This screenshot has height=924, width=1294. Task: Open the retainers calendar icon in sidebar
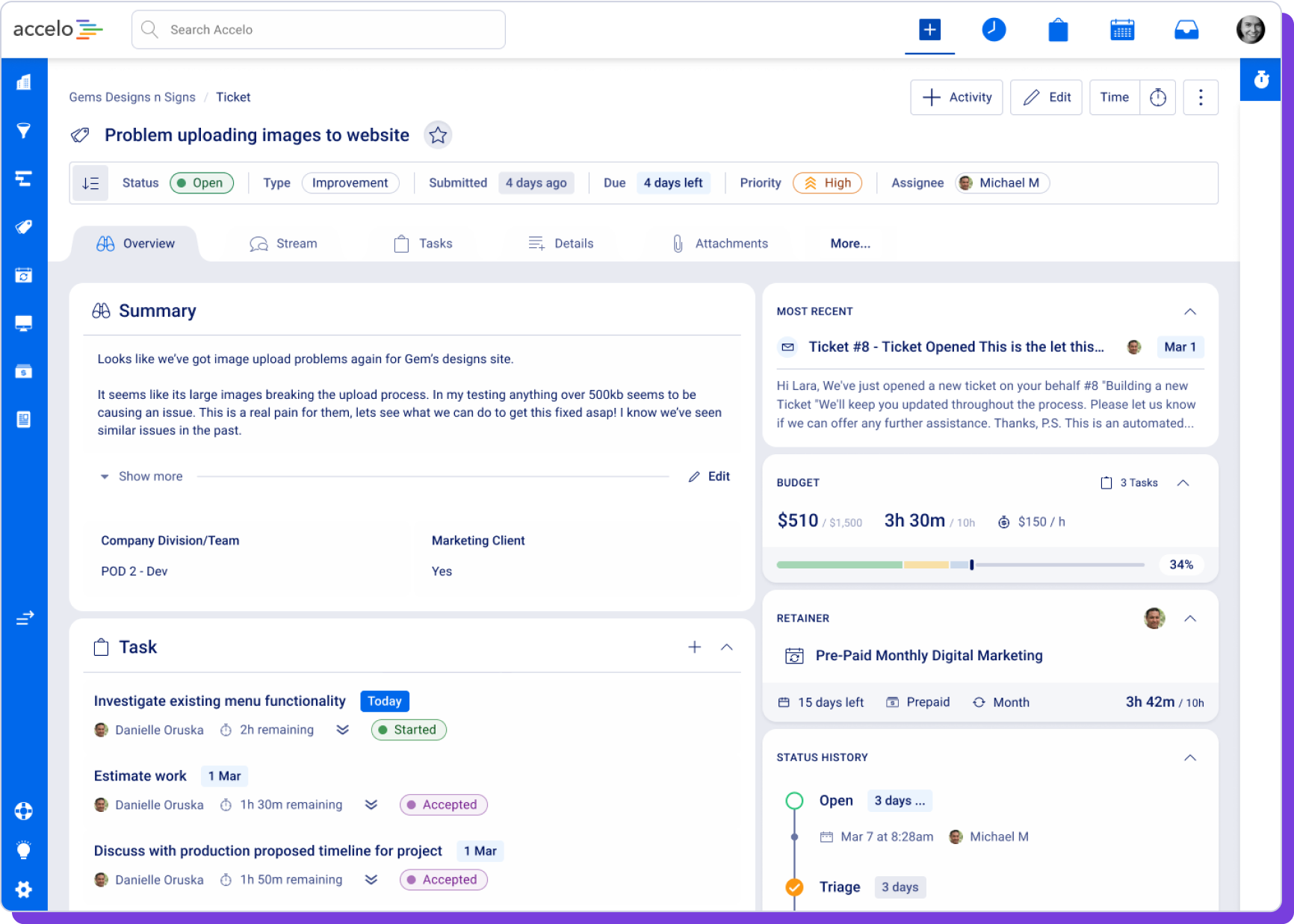click(24, 275)
